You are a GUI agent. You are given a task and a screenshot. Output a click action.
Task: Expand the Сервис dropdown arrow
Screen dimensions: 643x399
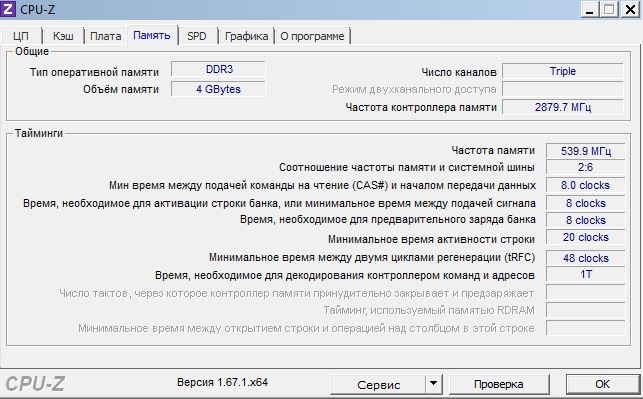tap(433, 385)
